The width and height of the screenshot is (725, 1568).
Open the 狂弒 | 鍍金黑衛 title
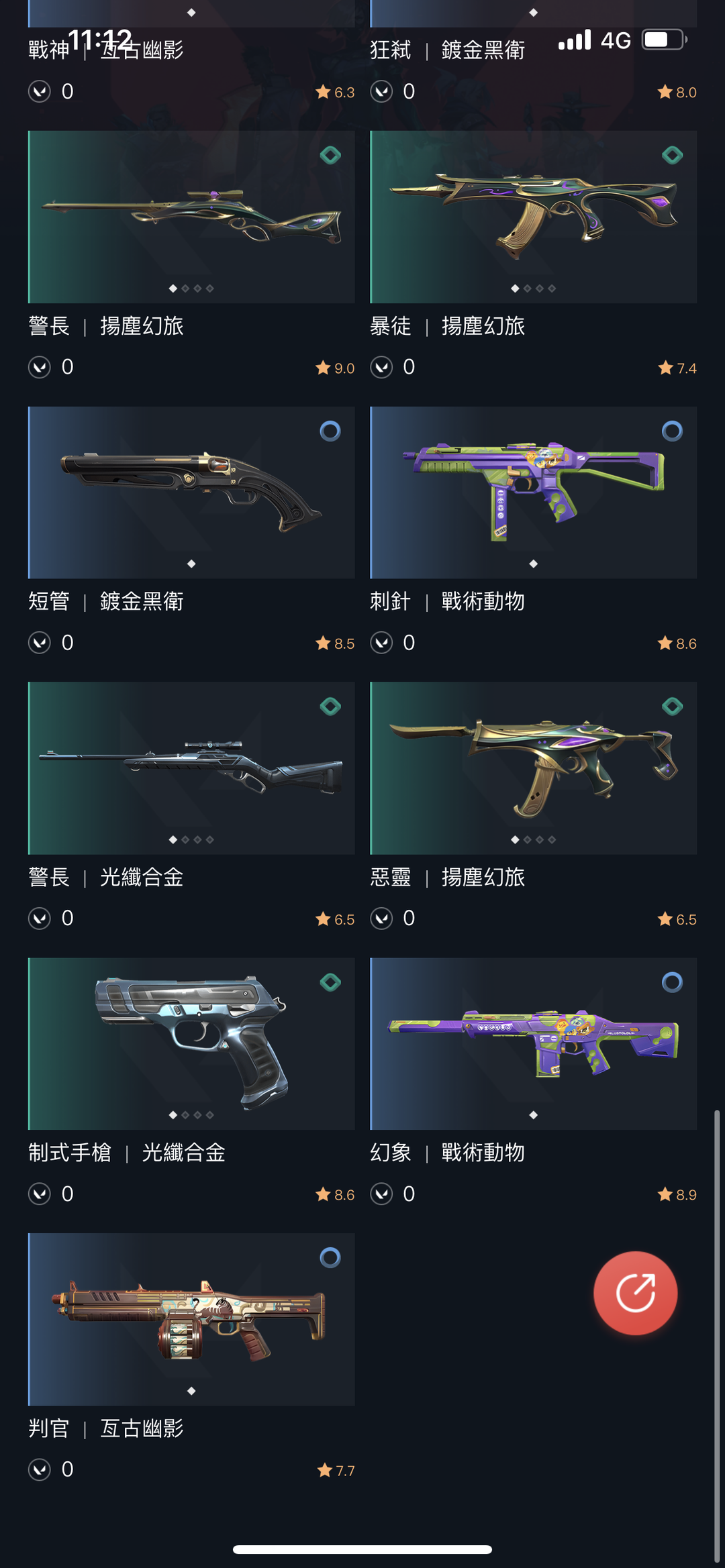coord(448,50)
